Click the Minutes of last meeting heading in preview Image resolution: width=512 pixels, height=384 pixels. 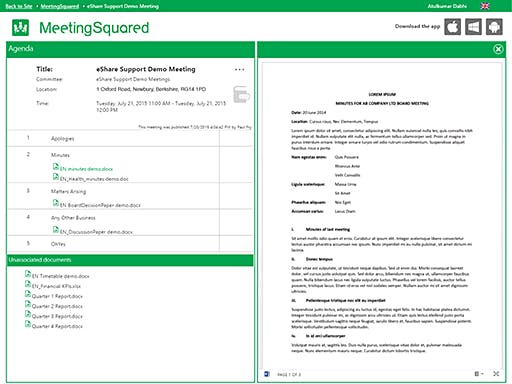coord(328,229)
